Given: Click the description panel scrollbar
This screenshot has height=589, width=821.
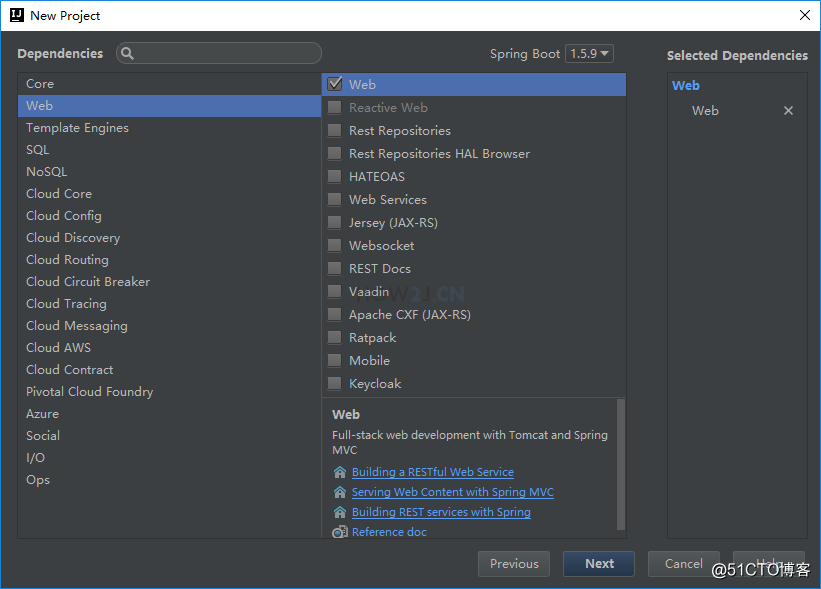Looking at the screenshot, I should 620,465.
